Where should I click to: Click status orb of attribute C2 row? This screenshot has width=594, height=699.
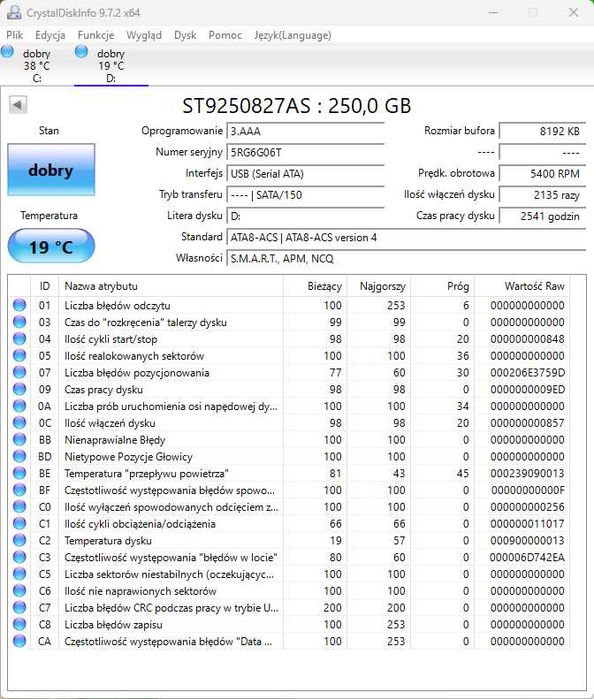click(x=19, y=540)
